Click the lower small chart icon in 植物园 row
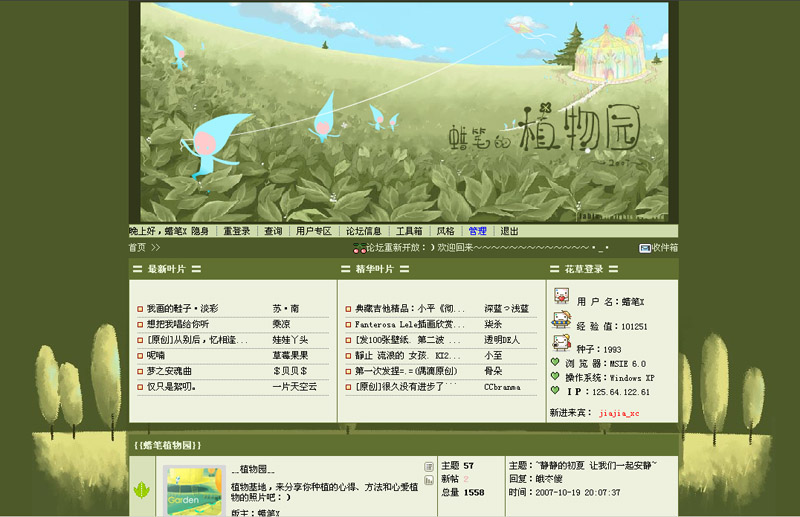Screen dimensions: 800x517 [x=429, y=480]
